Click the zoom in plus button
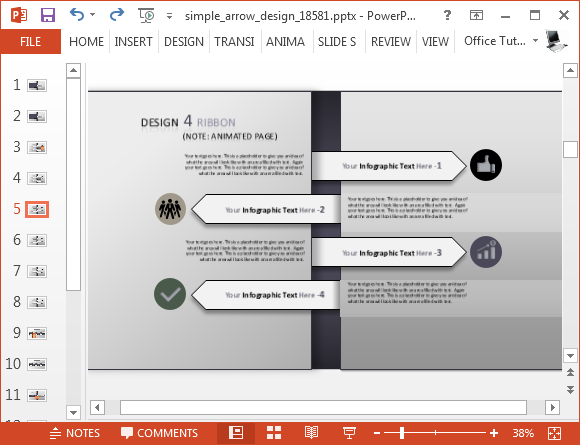580x445 pixels. [494, 432]
